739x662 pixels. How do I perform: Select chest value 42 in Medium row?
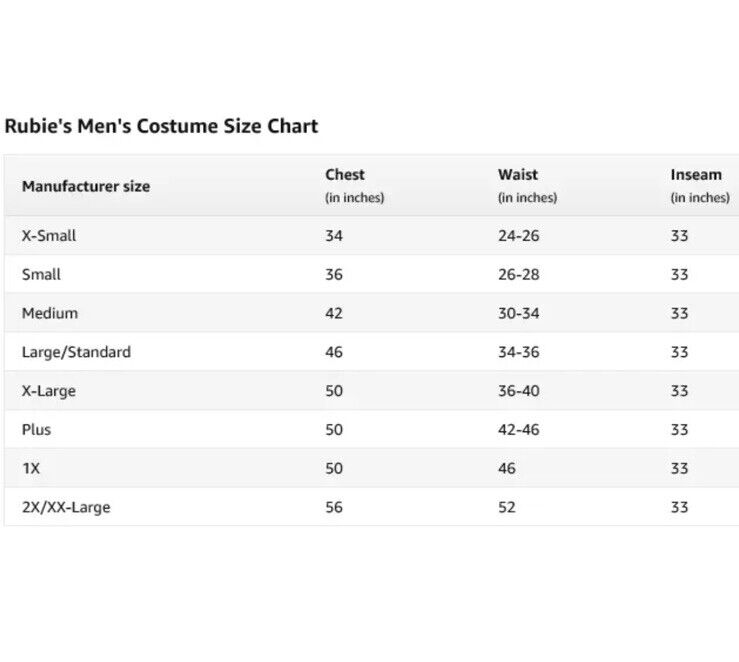click(334, 313)
